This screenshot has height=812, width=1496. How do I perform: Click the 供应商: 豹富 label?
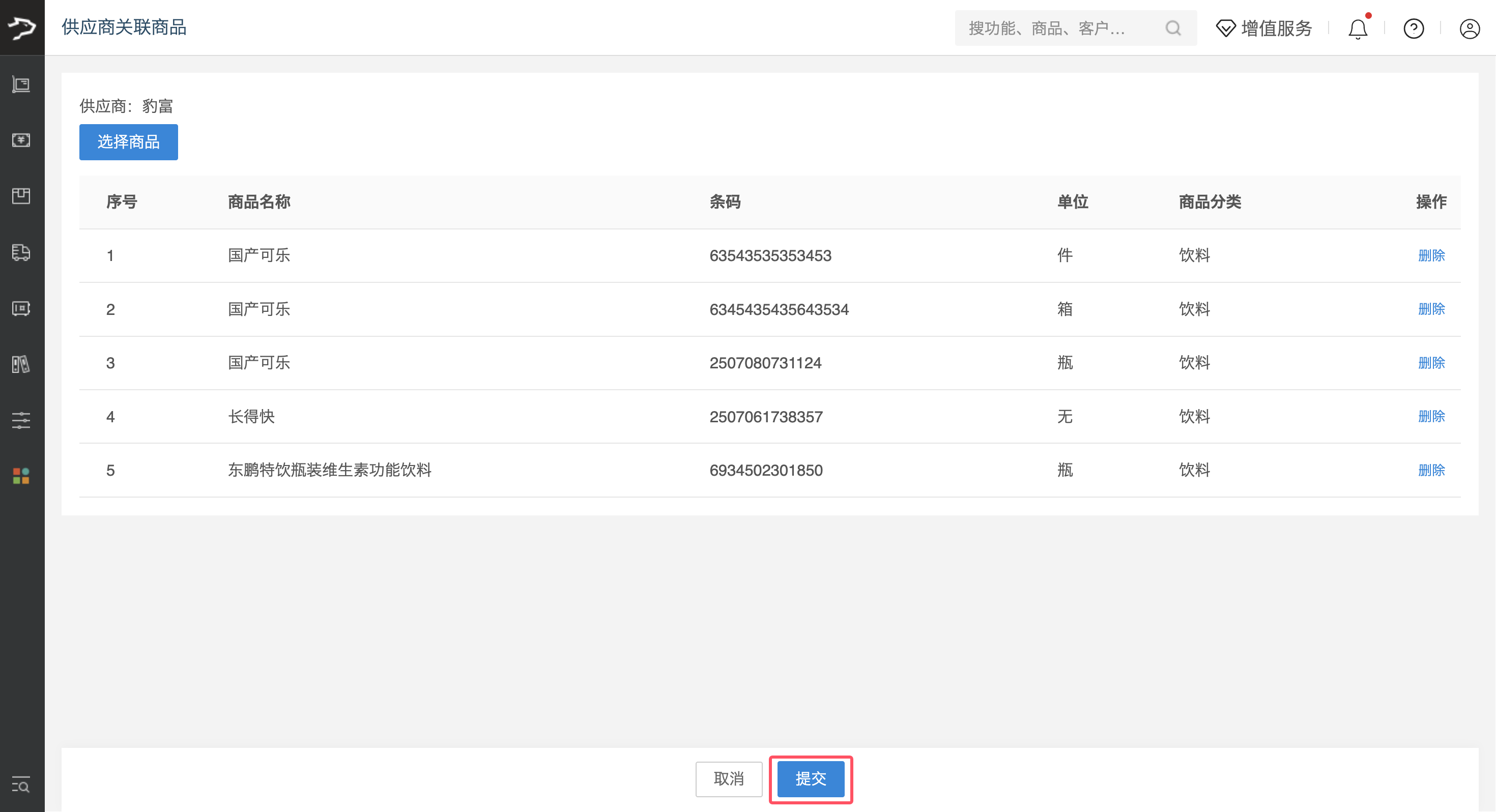click(x=126, y=106)
